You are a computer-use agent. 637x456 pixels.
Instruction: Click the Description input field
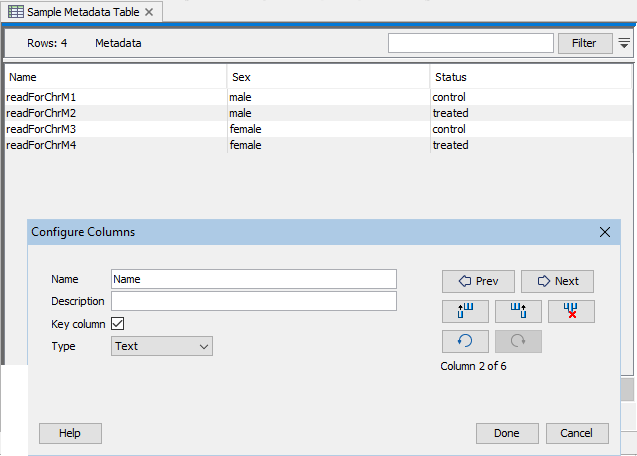click(253, 301)
